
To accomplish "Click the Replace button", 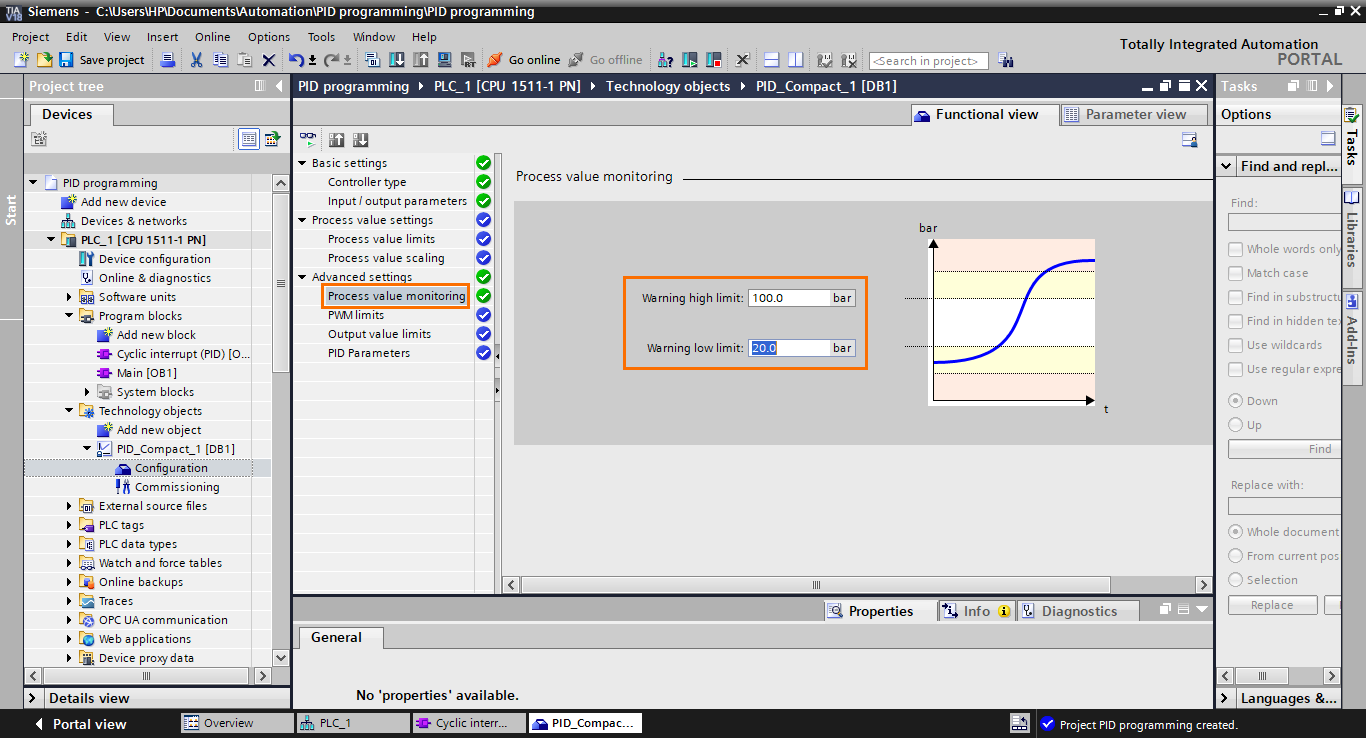I will (x=1272, y=604).
